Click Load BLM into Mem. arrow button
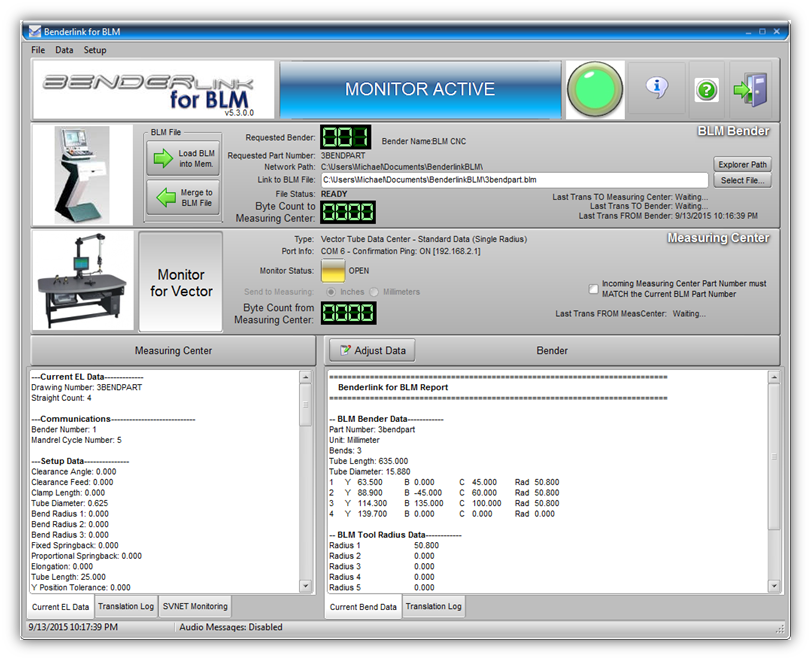Image resolution: width=811 pixels, height=660 pixels. [182, 158]
